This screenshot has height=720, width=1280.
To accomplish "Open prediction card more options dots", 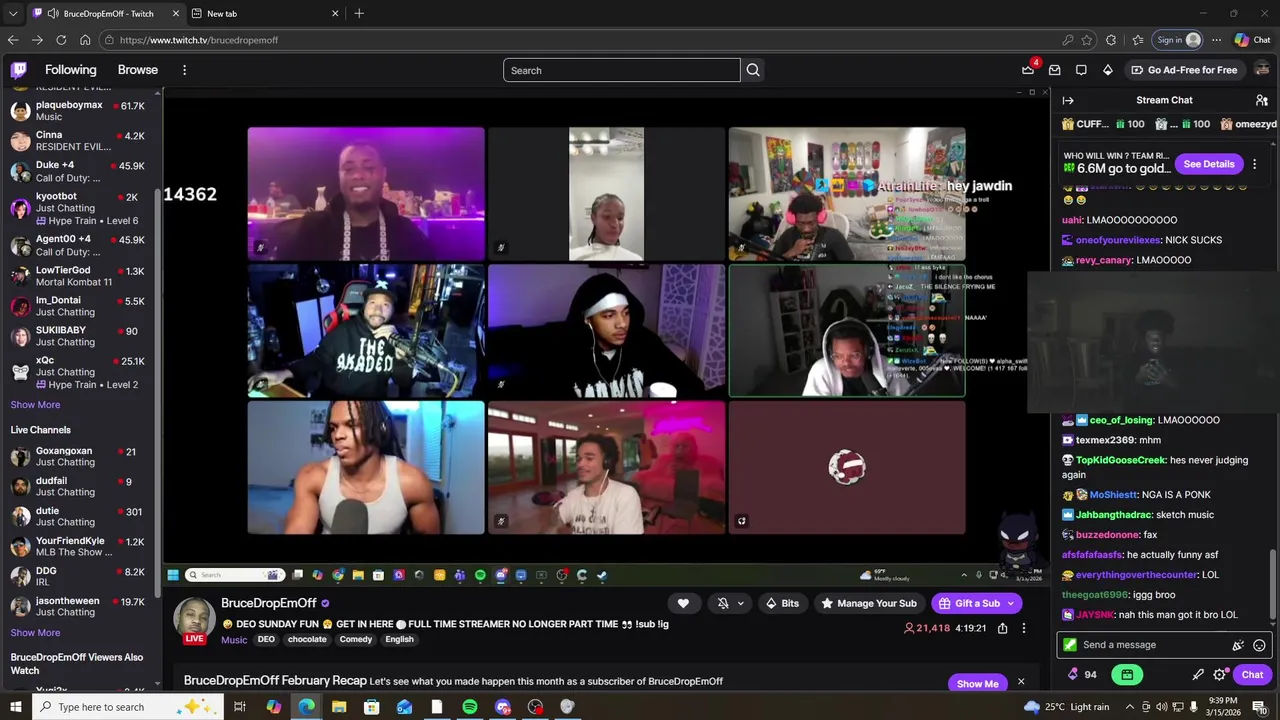I will click(x=1254, y=164).
